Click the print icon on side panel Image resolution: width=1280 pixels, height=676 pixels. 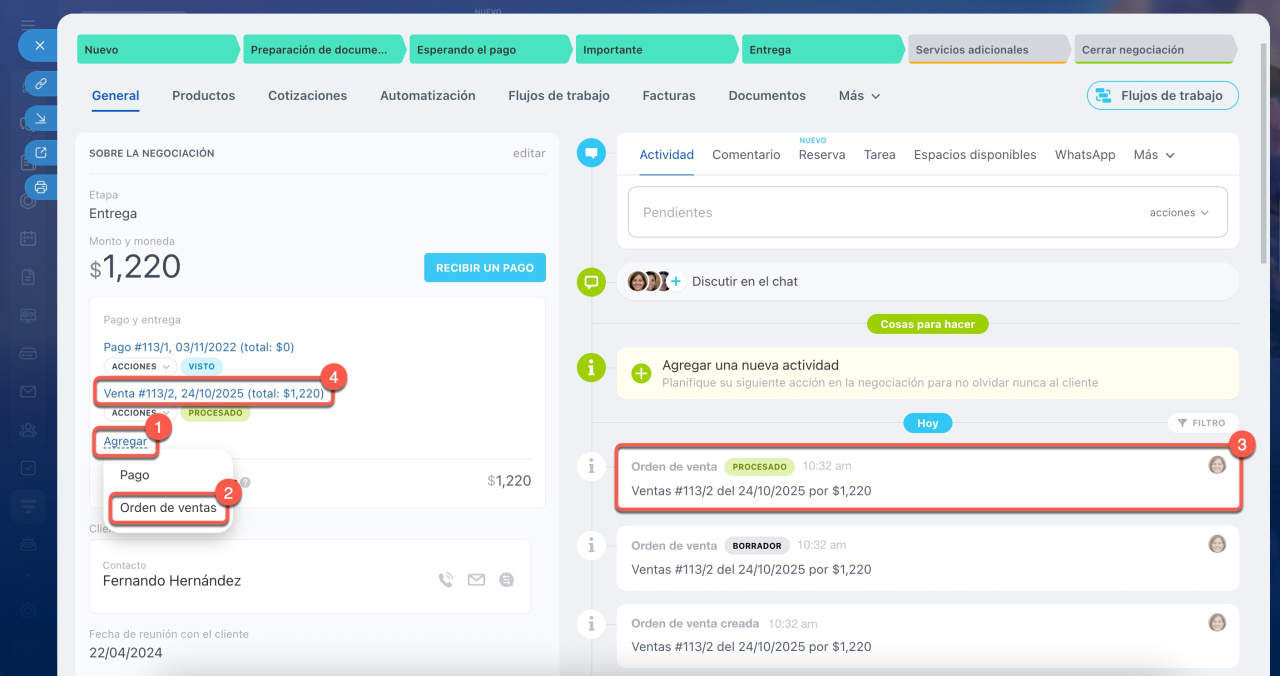(x=41, y=187)
